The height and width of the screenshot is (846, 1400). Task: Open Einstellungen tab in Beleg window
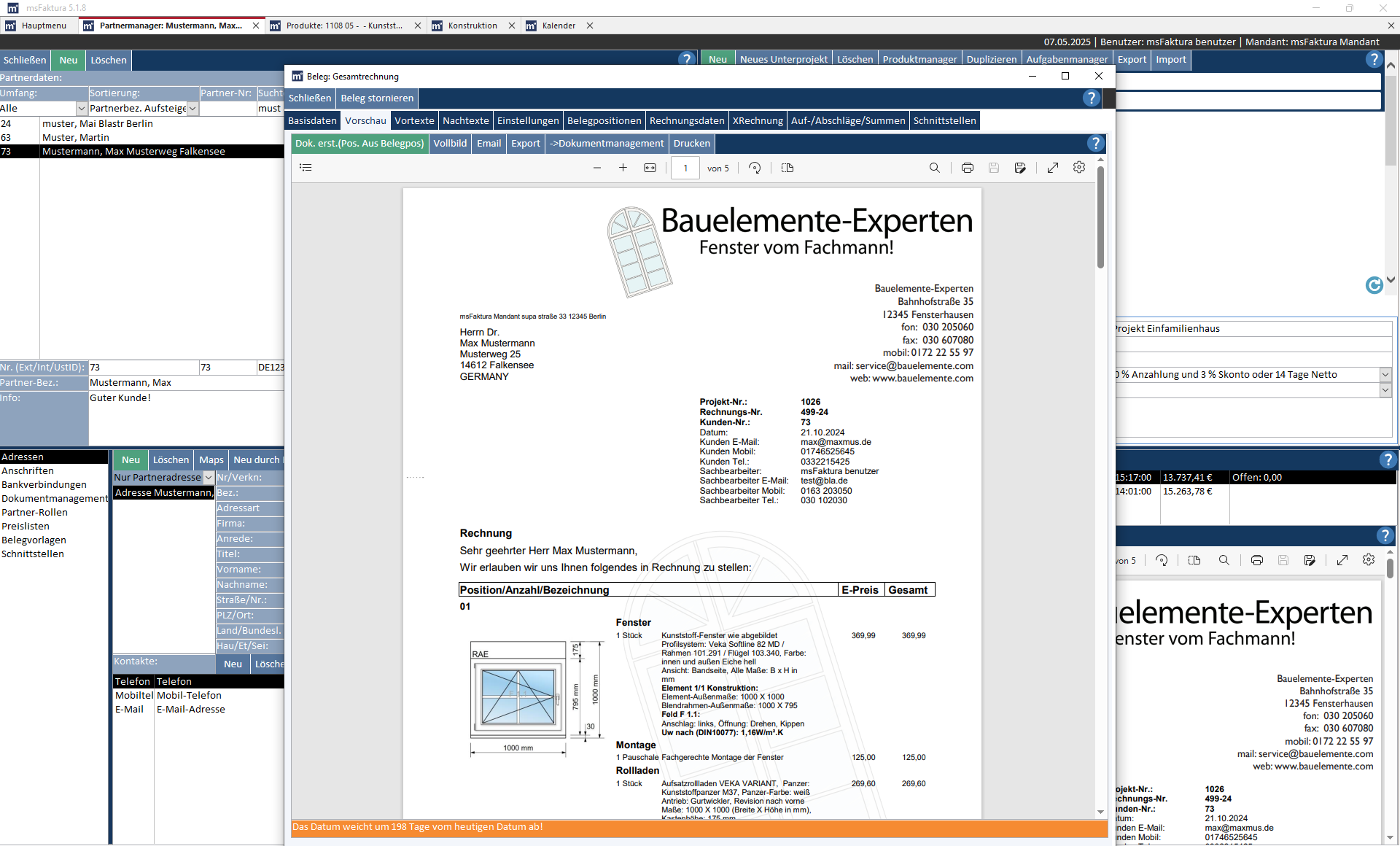tap(528, 120)
